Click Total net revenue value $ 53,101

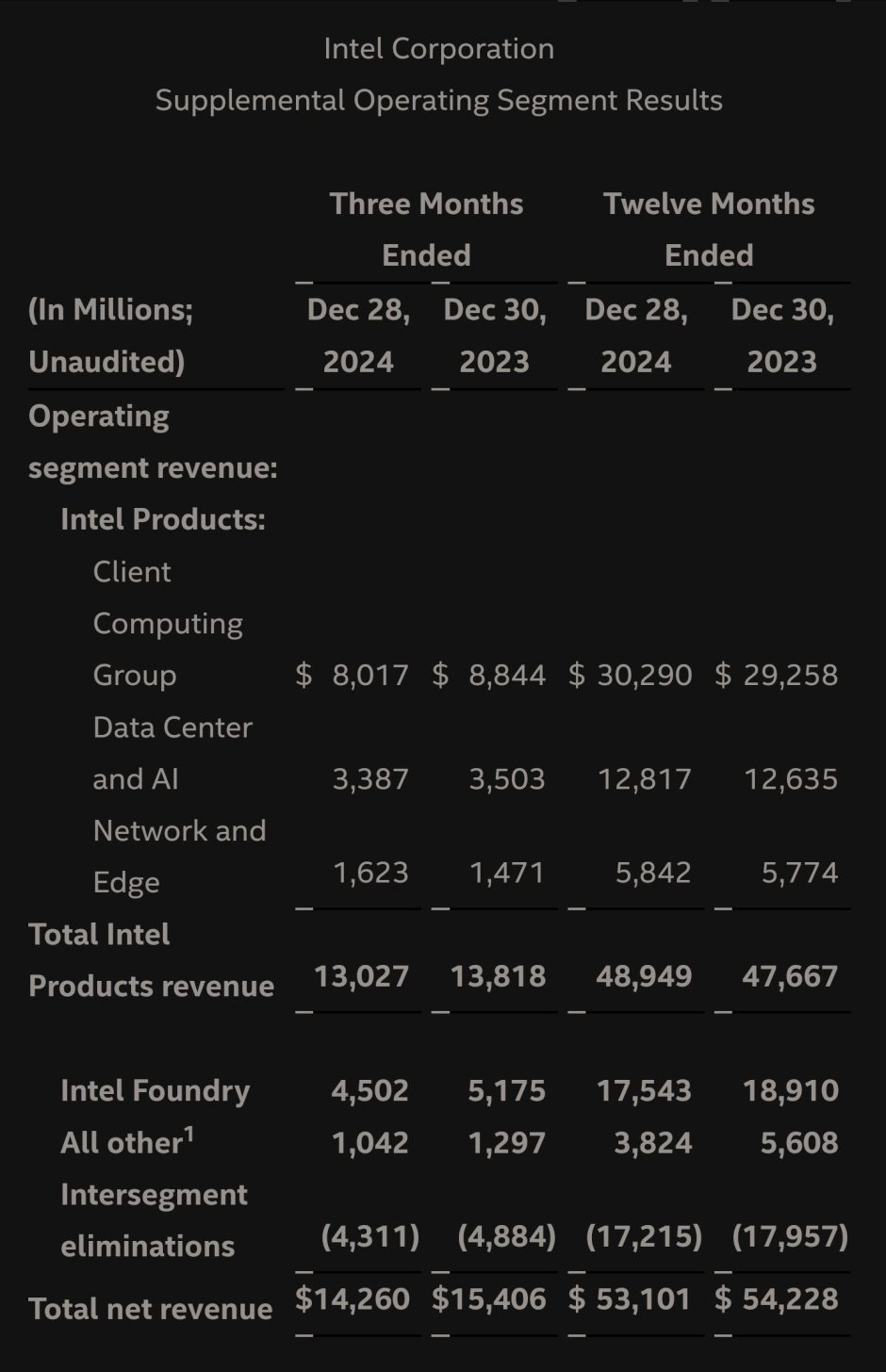631,1298
